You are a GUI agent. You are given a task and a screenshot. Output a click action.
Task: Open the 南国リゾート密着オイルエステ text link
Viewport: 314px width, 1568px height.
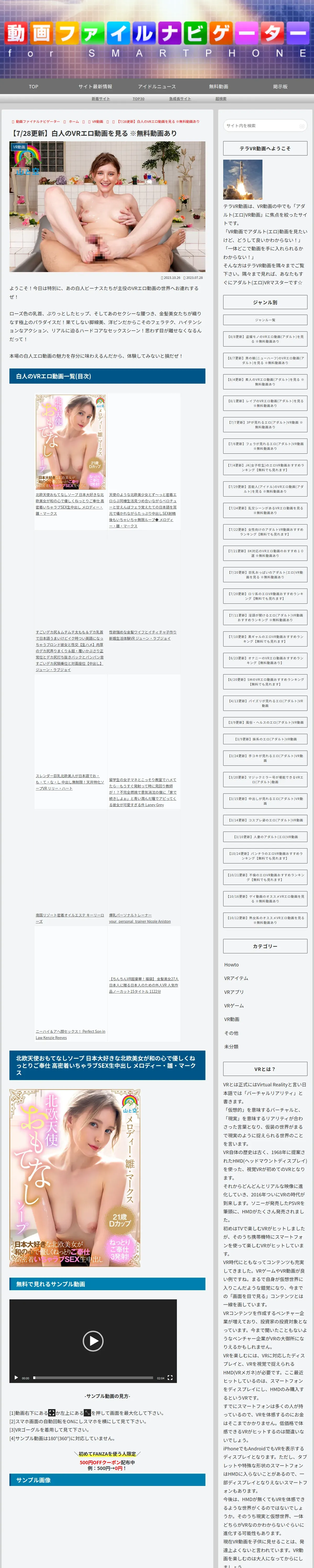click(x=70, y=918)
